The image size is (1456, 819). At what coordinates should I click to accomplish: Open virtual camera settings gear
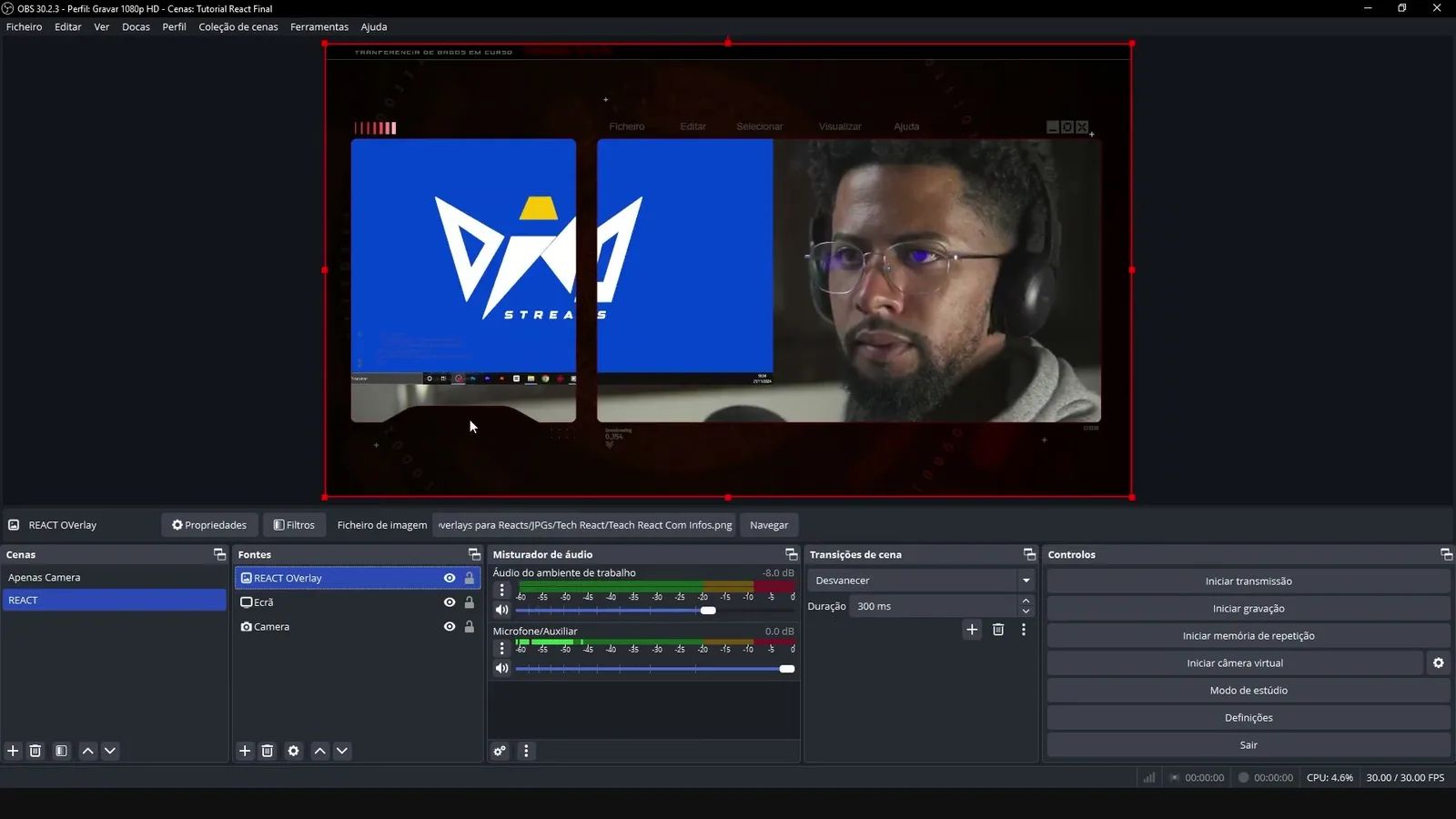(1439, 662)
